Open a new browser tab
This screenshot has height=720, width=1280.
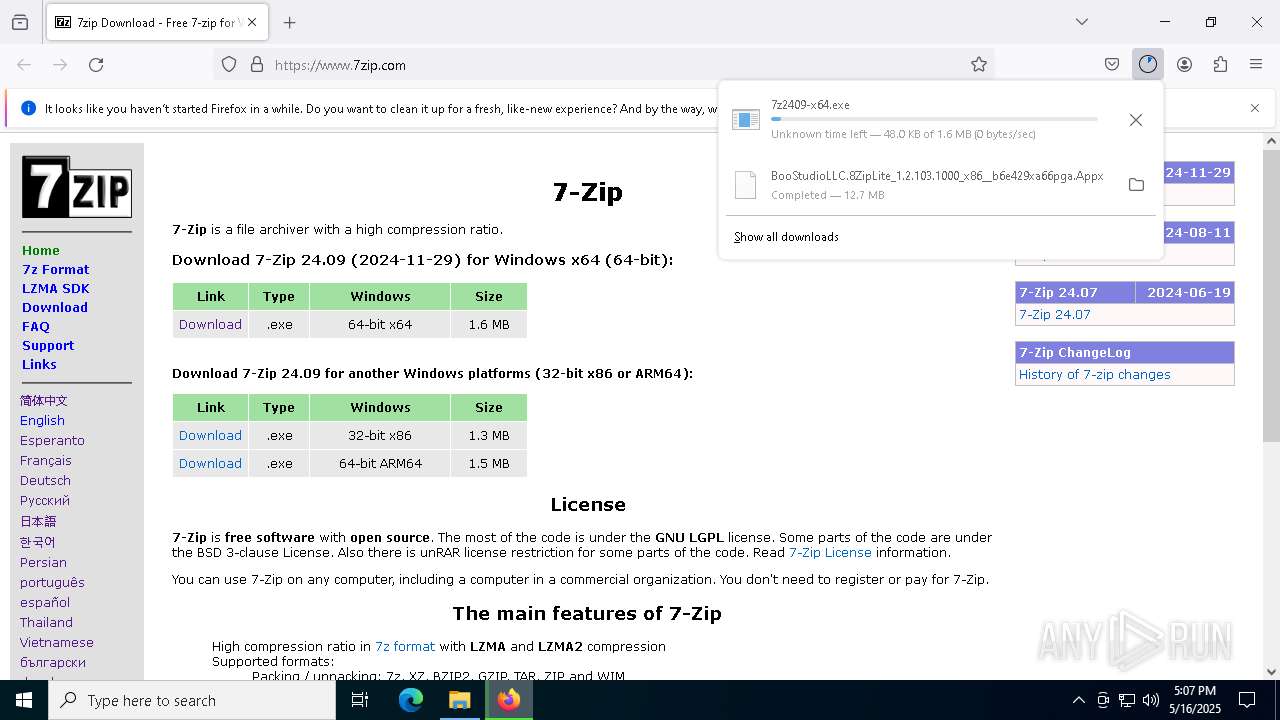tap(290, 22)
